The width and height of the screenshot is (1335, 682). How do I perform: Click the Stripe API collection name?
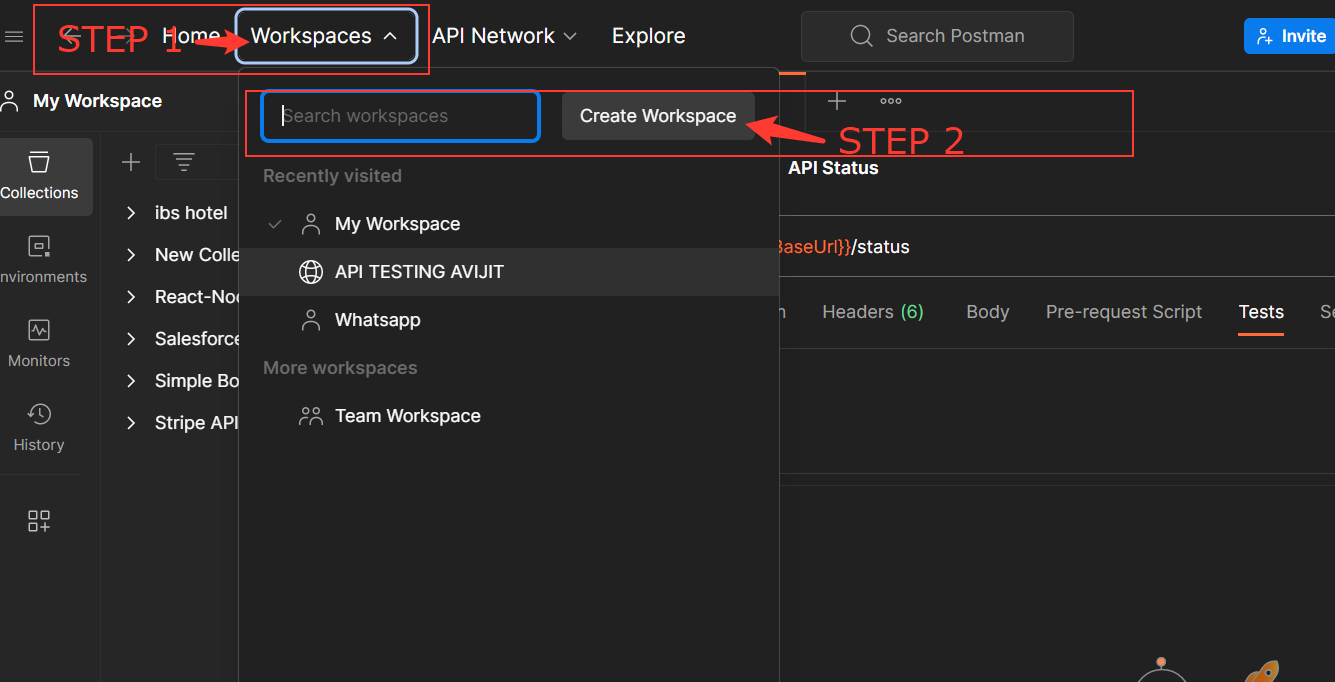click(x=196, y=423)
